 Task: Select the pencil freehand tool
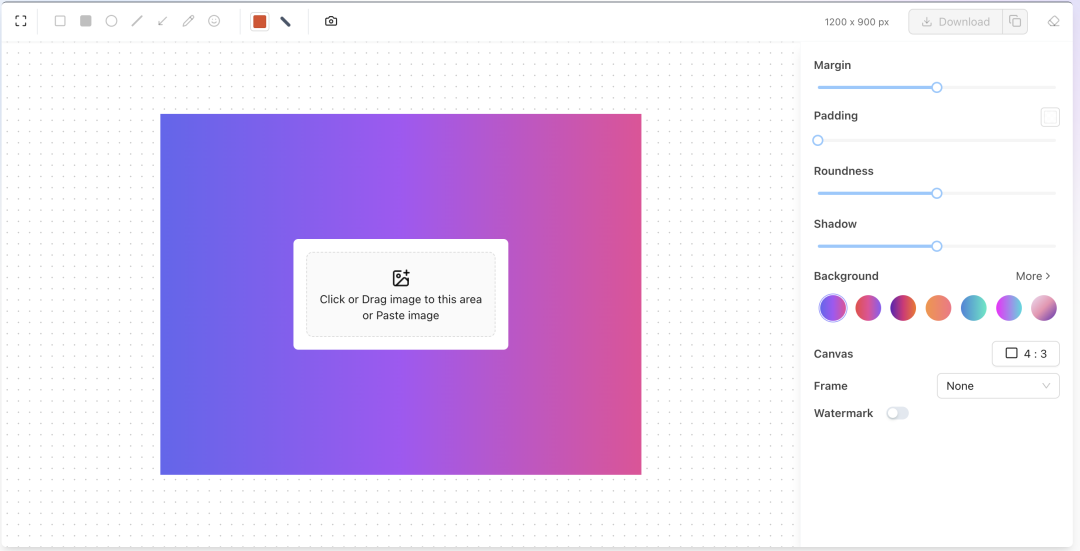tap(188, 21)
